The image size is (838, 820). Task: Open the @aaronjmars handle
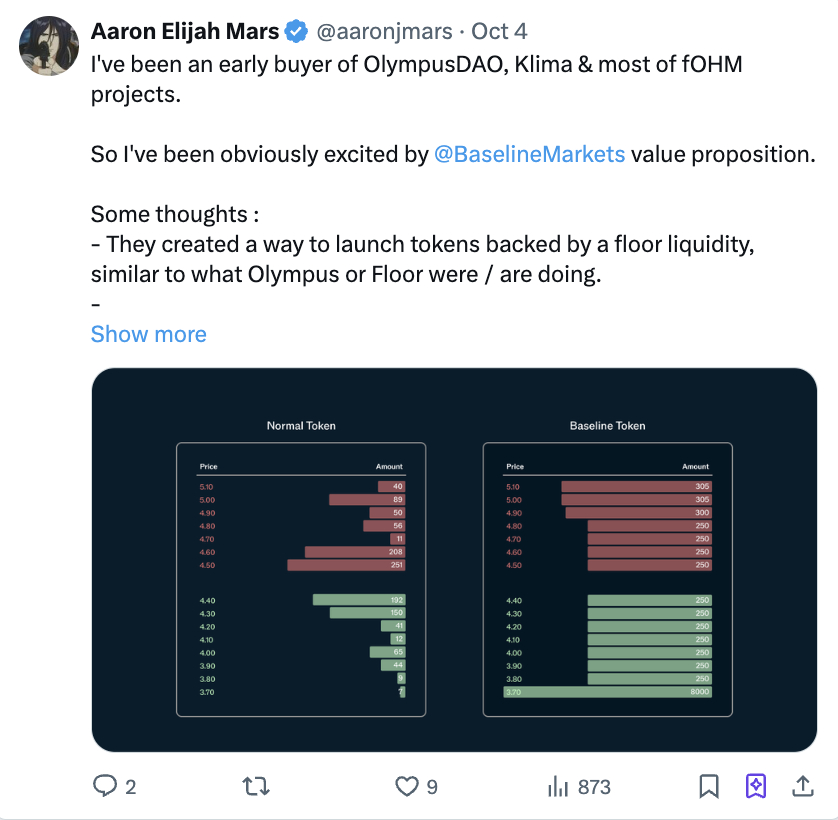(384, 33)
